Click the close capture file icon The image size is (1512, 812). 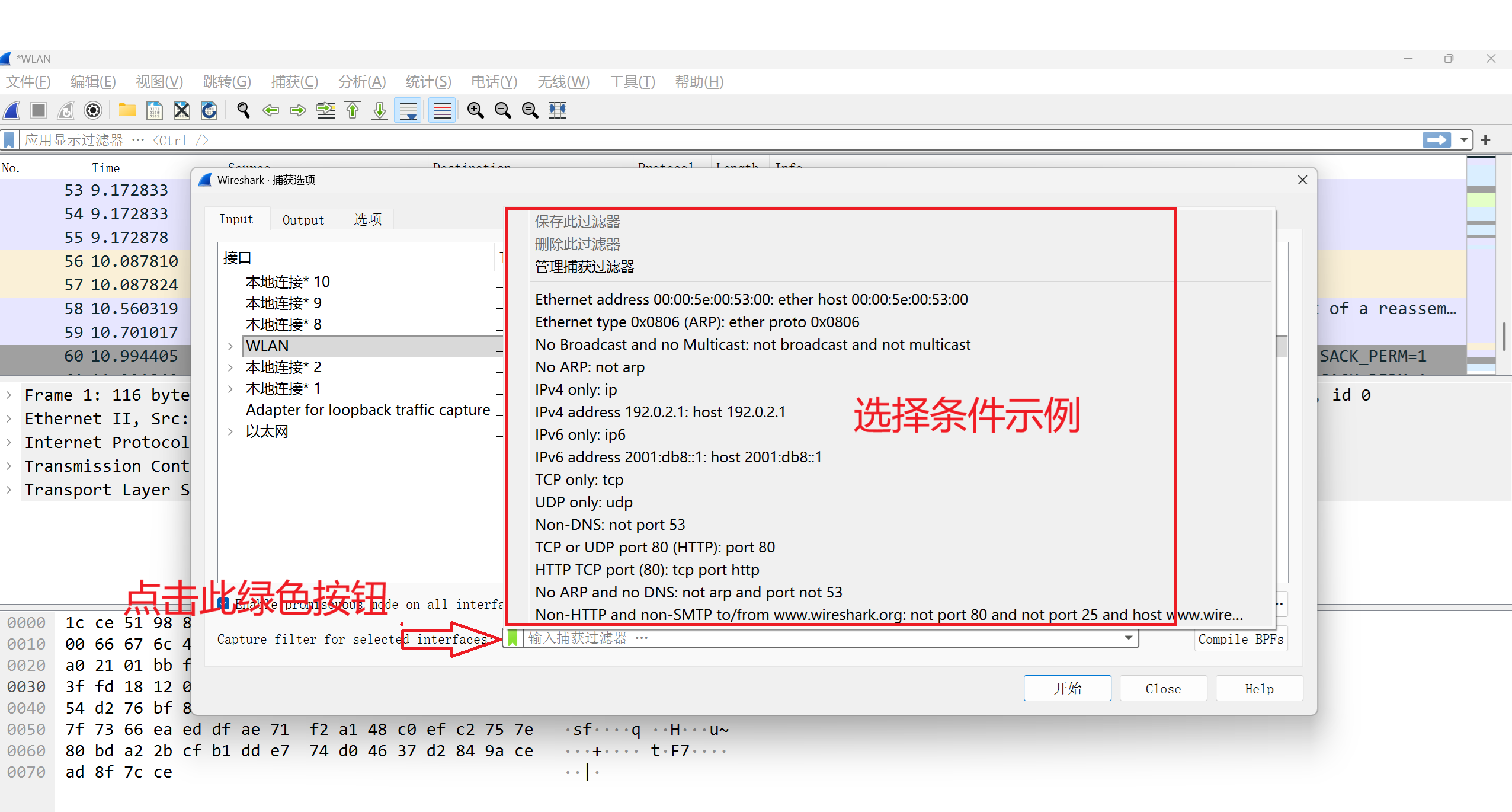[181, 110]
